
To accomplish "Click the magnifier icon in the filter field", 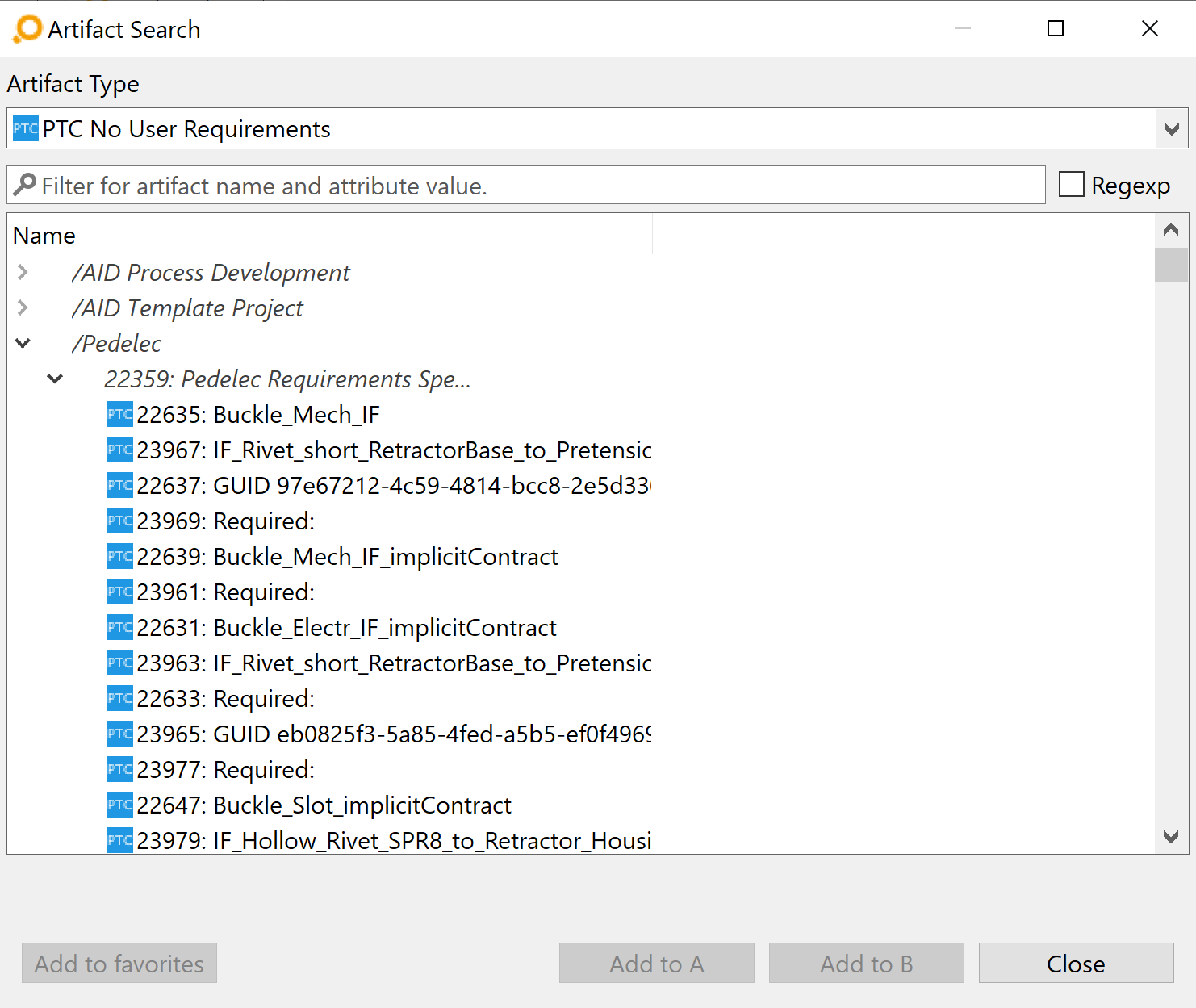I will [24, 185].
